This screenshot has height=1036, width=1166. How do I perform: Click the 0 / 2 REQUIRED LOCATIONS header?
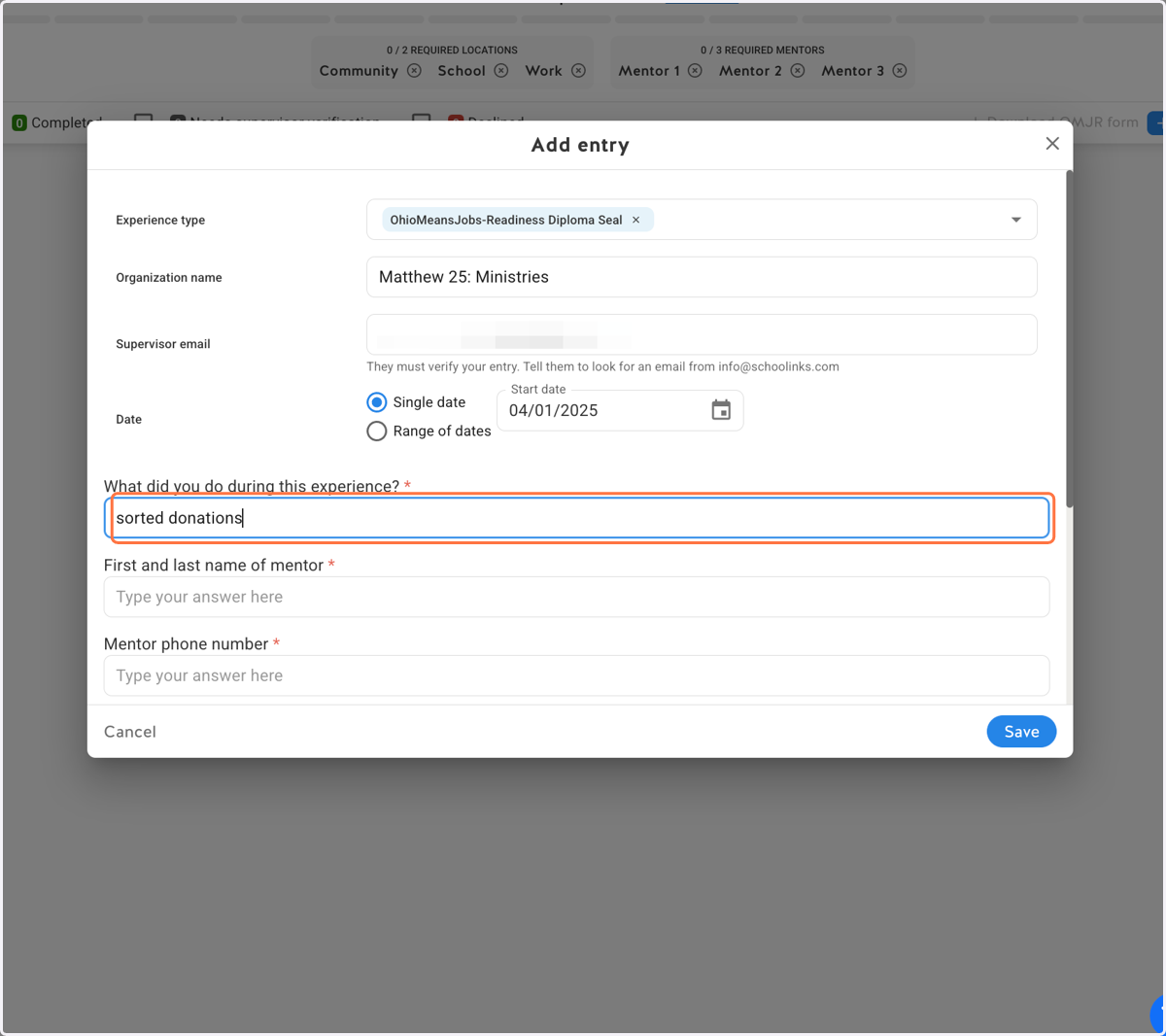pos(452,50)
